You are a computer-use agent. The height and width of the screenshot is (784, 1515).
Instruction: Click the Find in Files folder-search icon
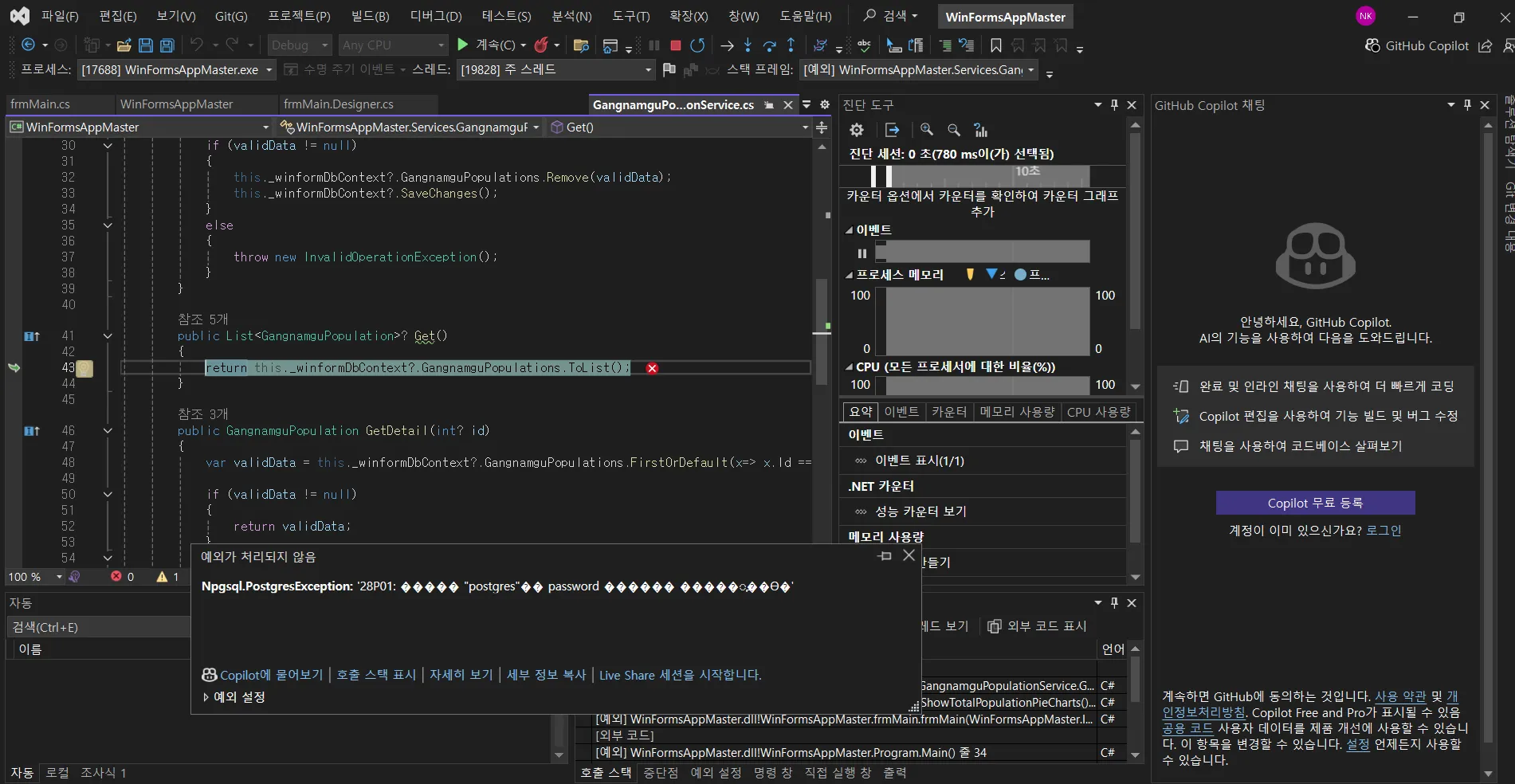(581, 45)
